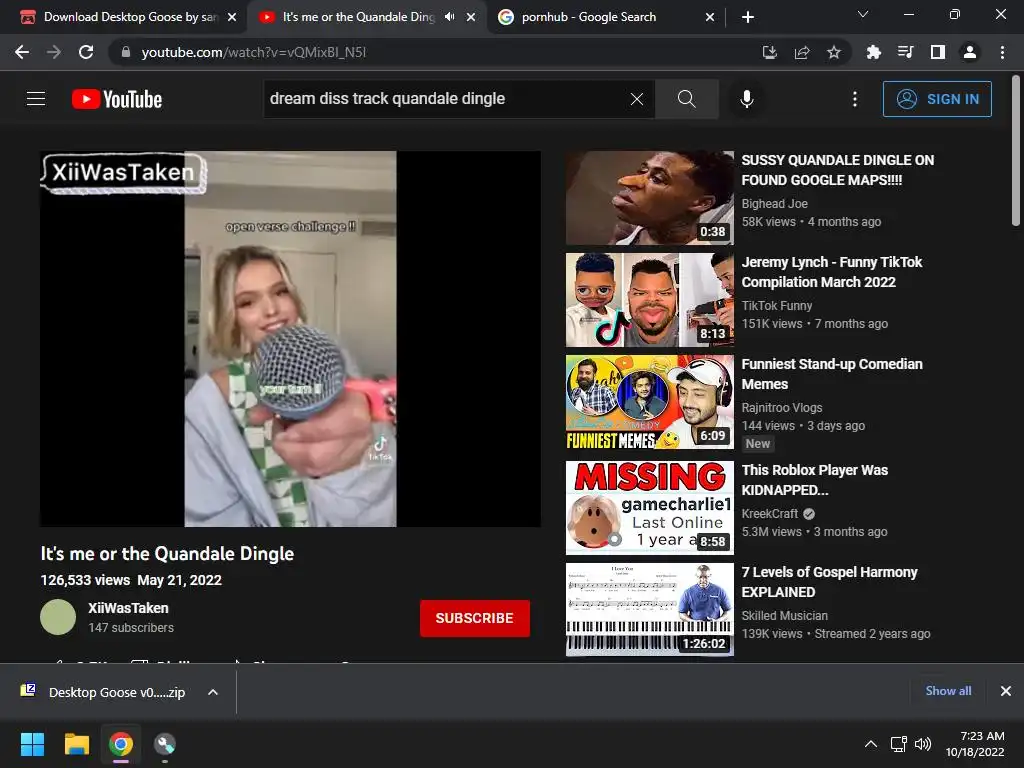
Task: Click the KreekCraft channel name
Action: coord(770,513)
